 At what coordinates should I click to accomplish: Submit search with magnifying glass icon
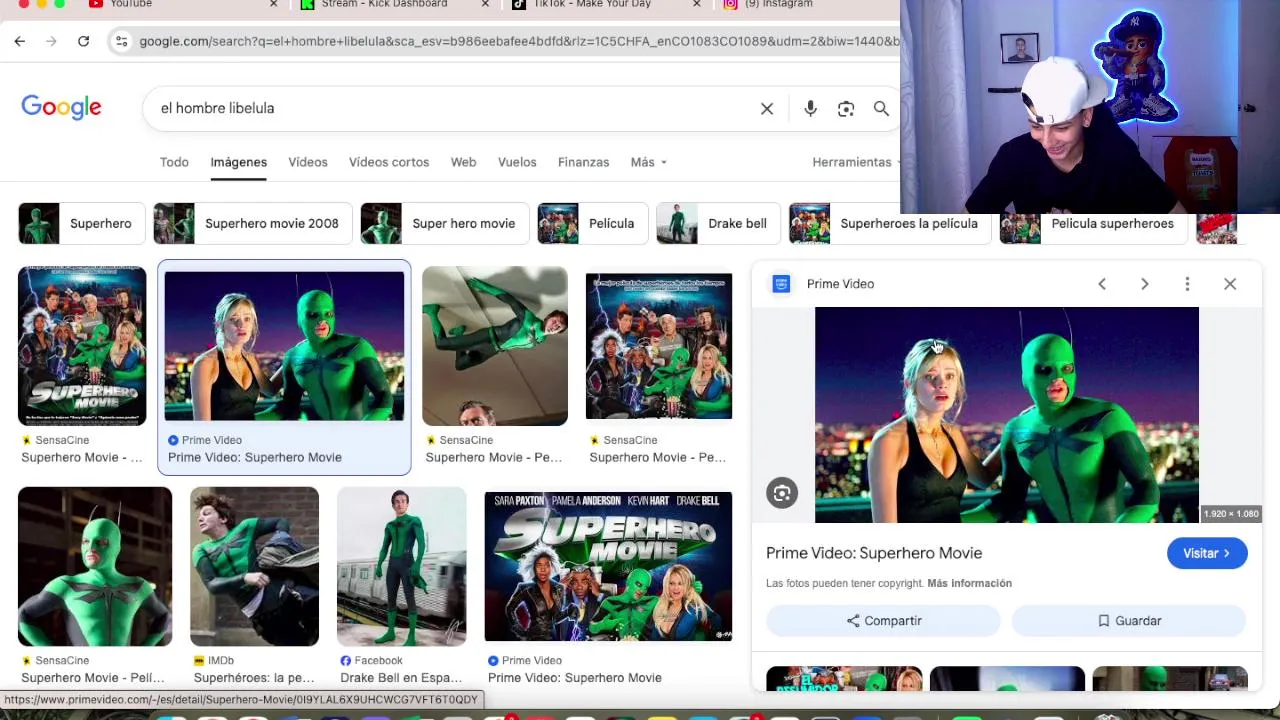pyautogui.click(x=881, y=108)
